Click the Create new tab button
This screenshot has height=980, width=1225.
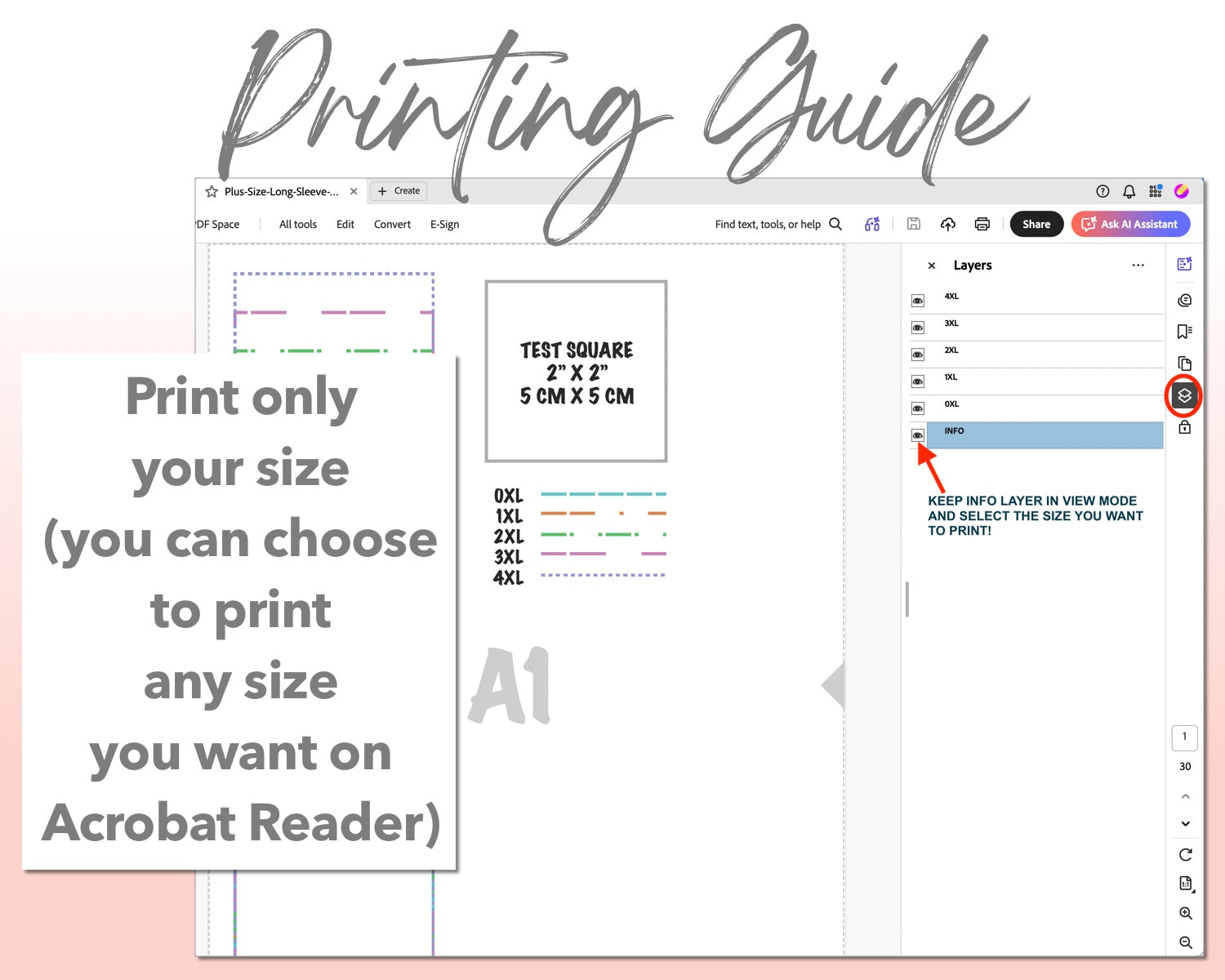399,191
